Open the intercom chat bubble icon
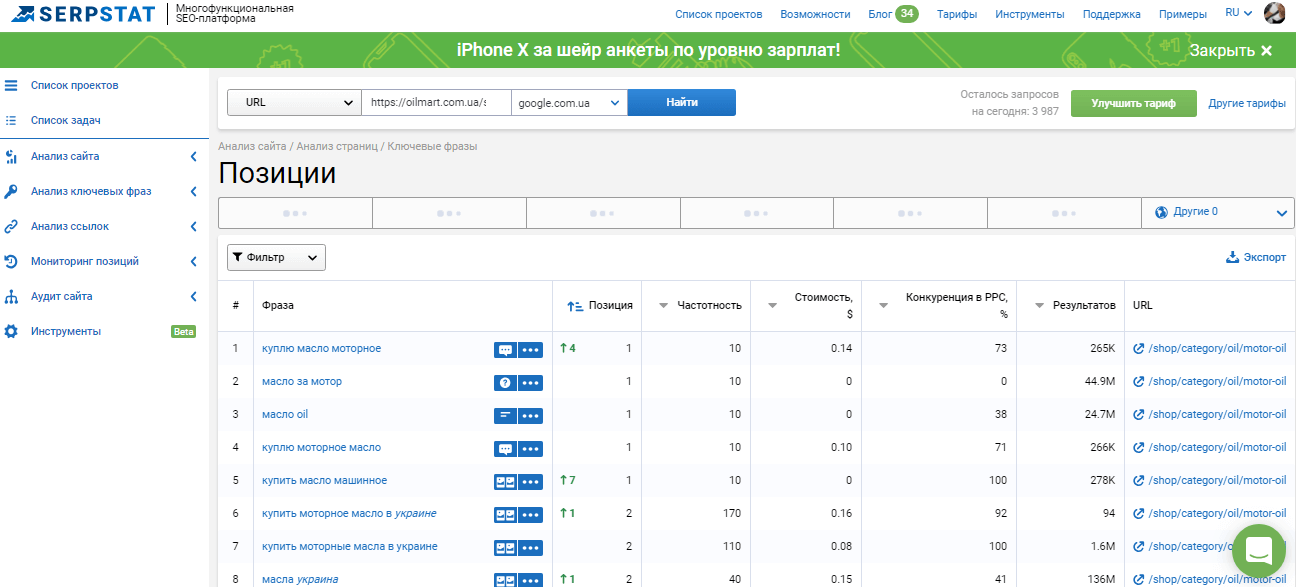 (1258, 551)
